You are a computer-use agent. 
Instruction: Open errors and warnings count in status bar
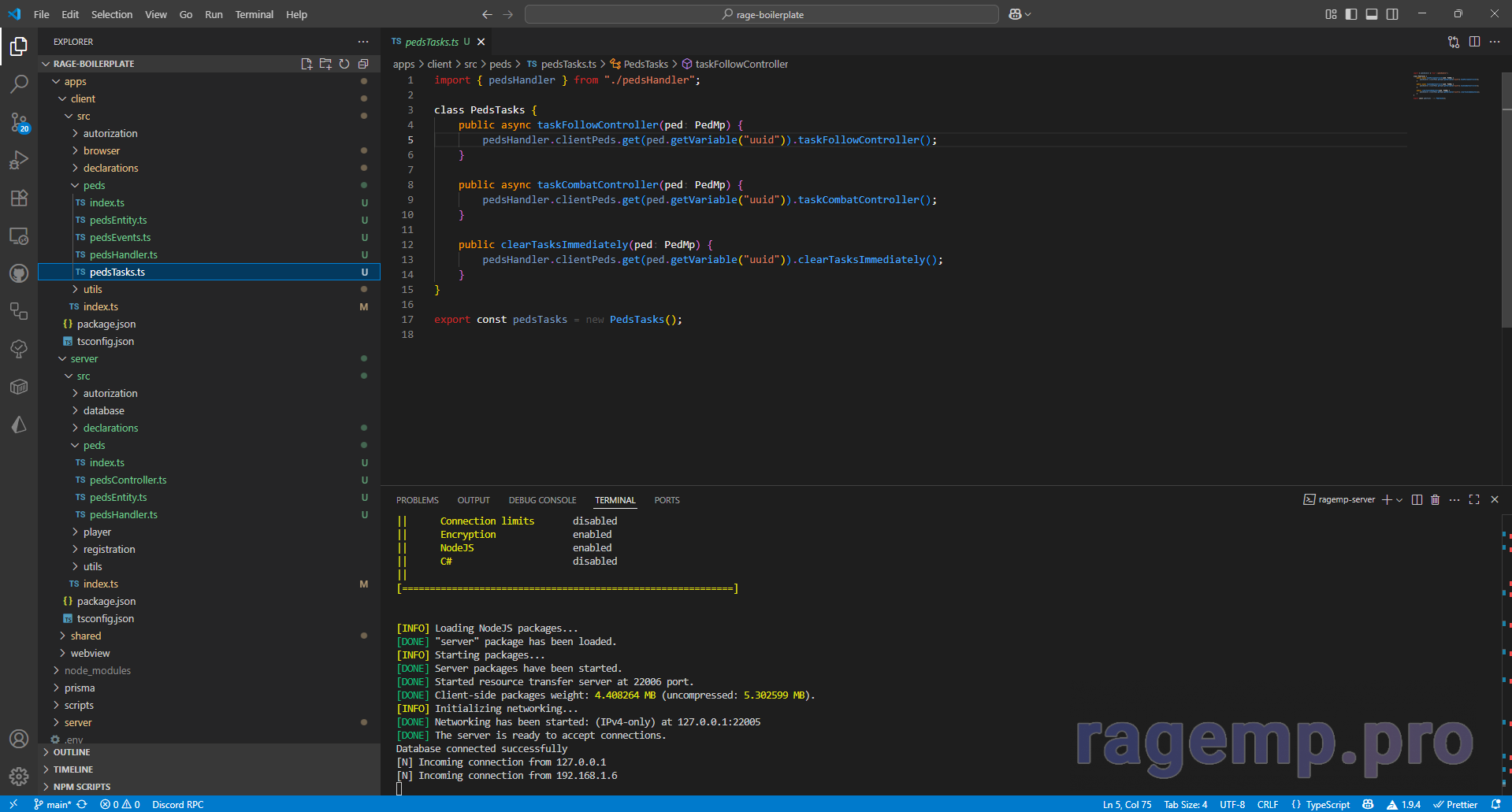120,804
